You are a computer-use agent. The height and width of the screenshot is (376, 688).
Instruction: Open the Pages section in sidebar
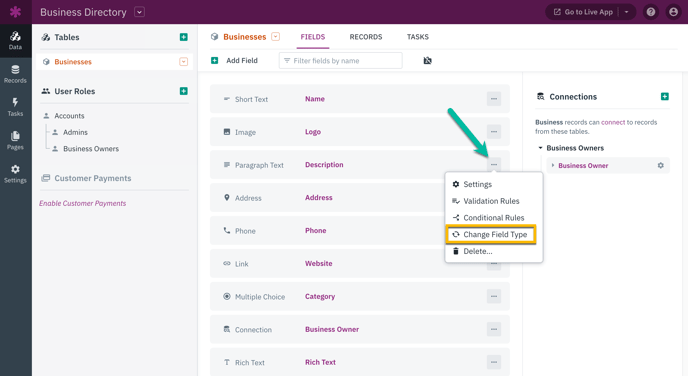point(15,140)
